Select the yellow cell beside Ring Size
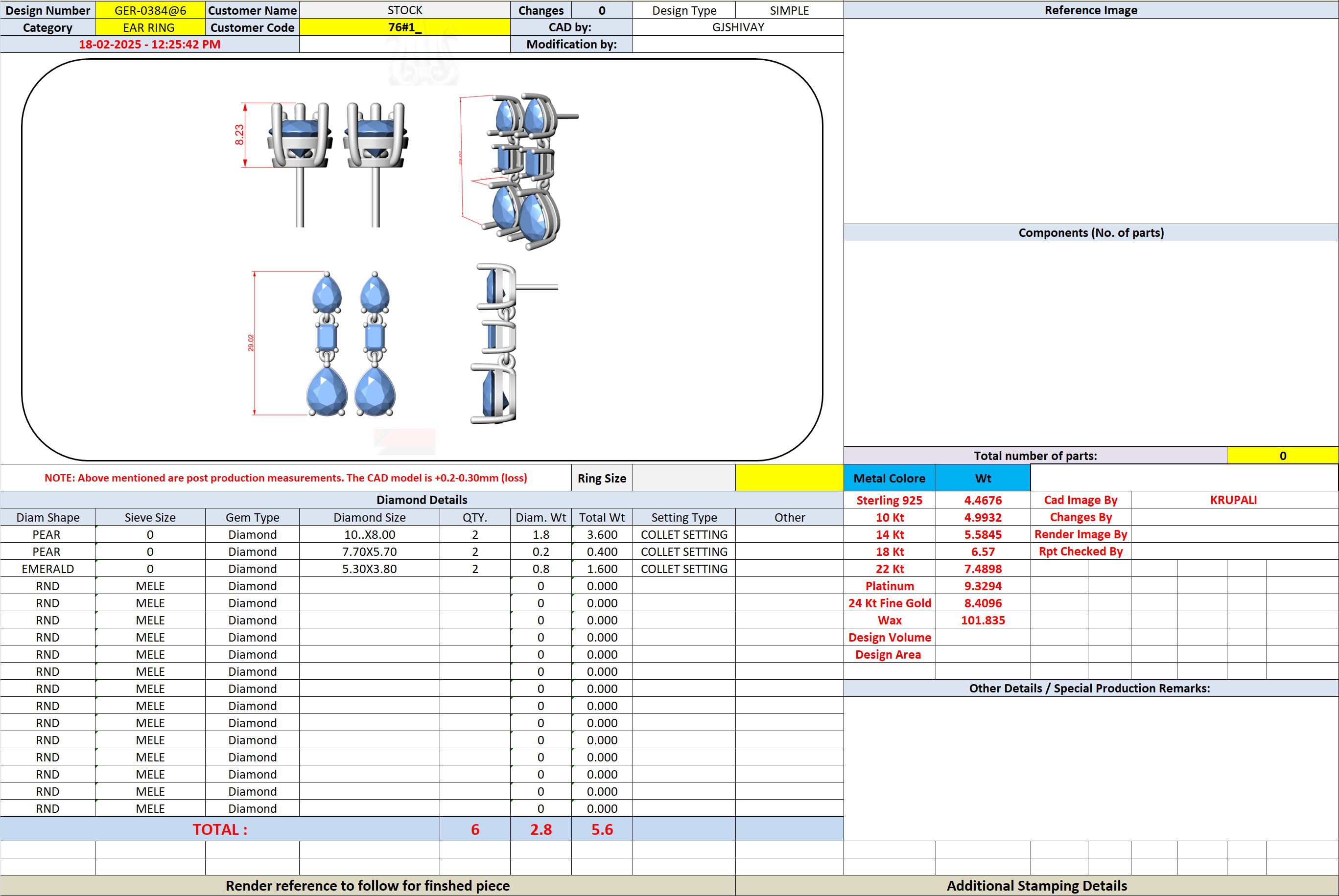This screenshot has width=1339, height=896. coord(789,478)
